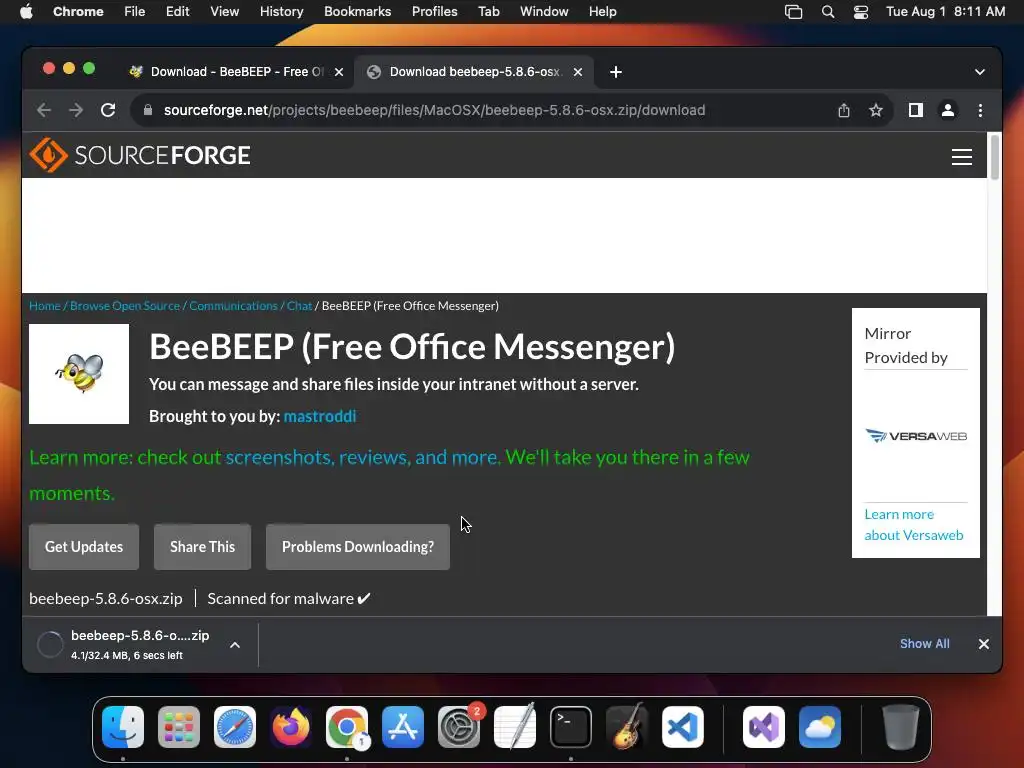Click the BeeBEEP bee project icon

79,374
